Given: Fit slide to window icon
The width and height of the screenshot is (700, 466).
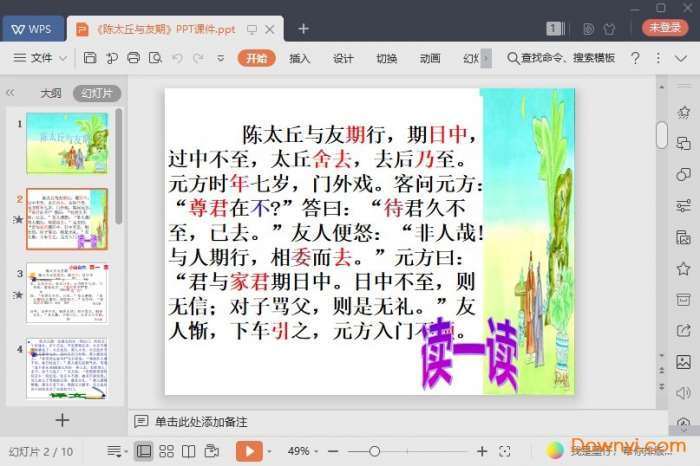Looking at the screenshot, I should tap(505, 451).
